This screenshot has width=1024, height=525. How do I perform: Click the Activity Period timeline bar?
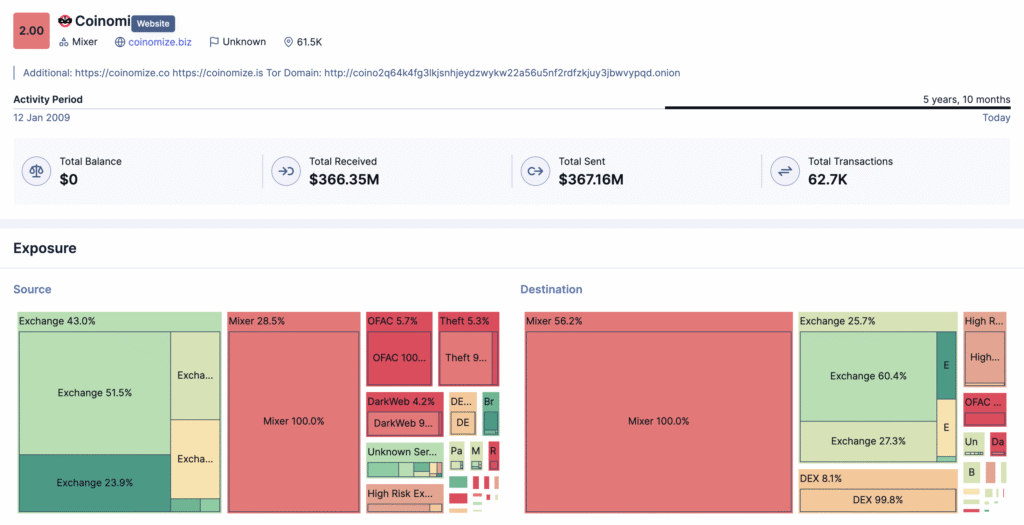837,107
